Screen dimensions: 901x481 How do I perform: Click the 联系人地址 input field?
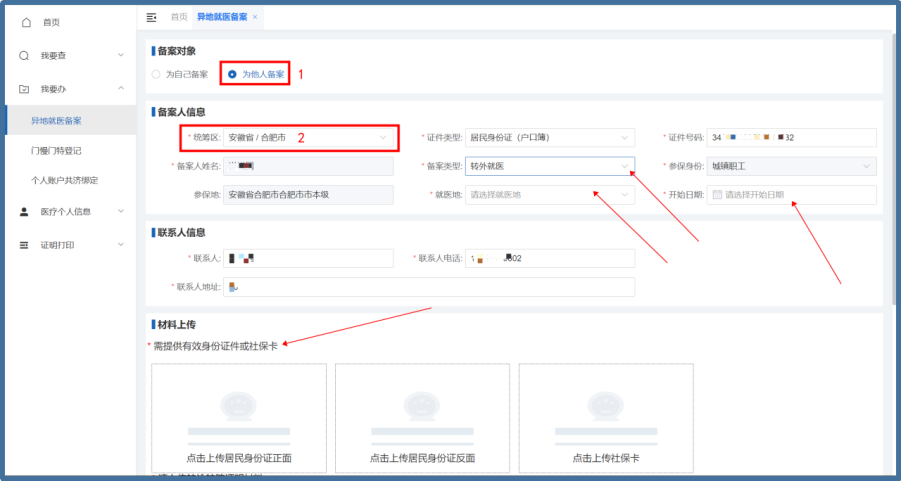428,287
